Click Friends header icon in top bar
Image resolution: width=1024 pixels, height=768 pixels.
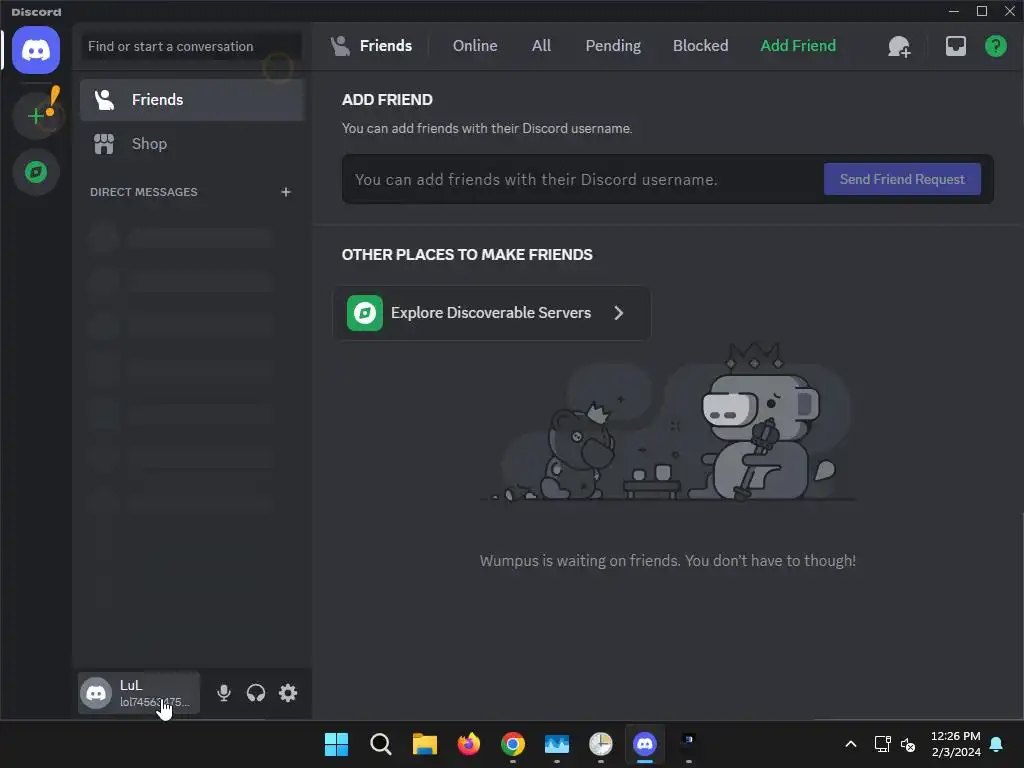tap(340, 46)
